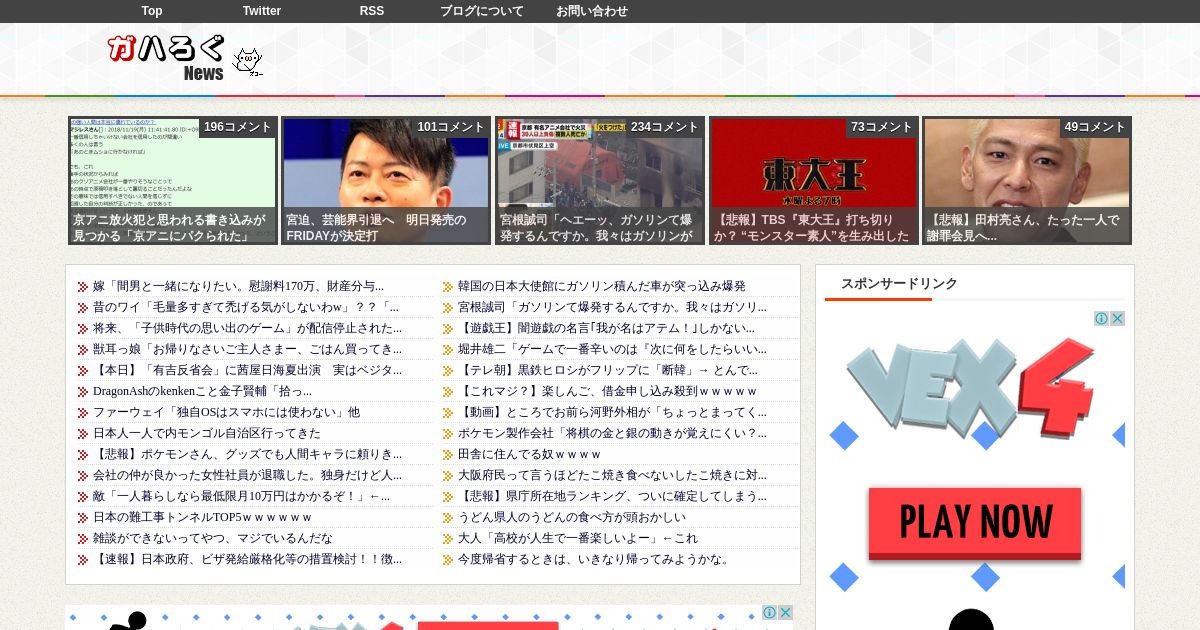Image resolution: width=1200 pixels, height=630 pixels.
Task: Close the bottom banner ad
Action: pyautogui.click(x=785, y=612)
